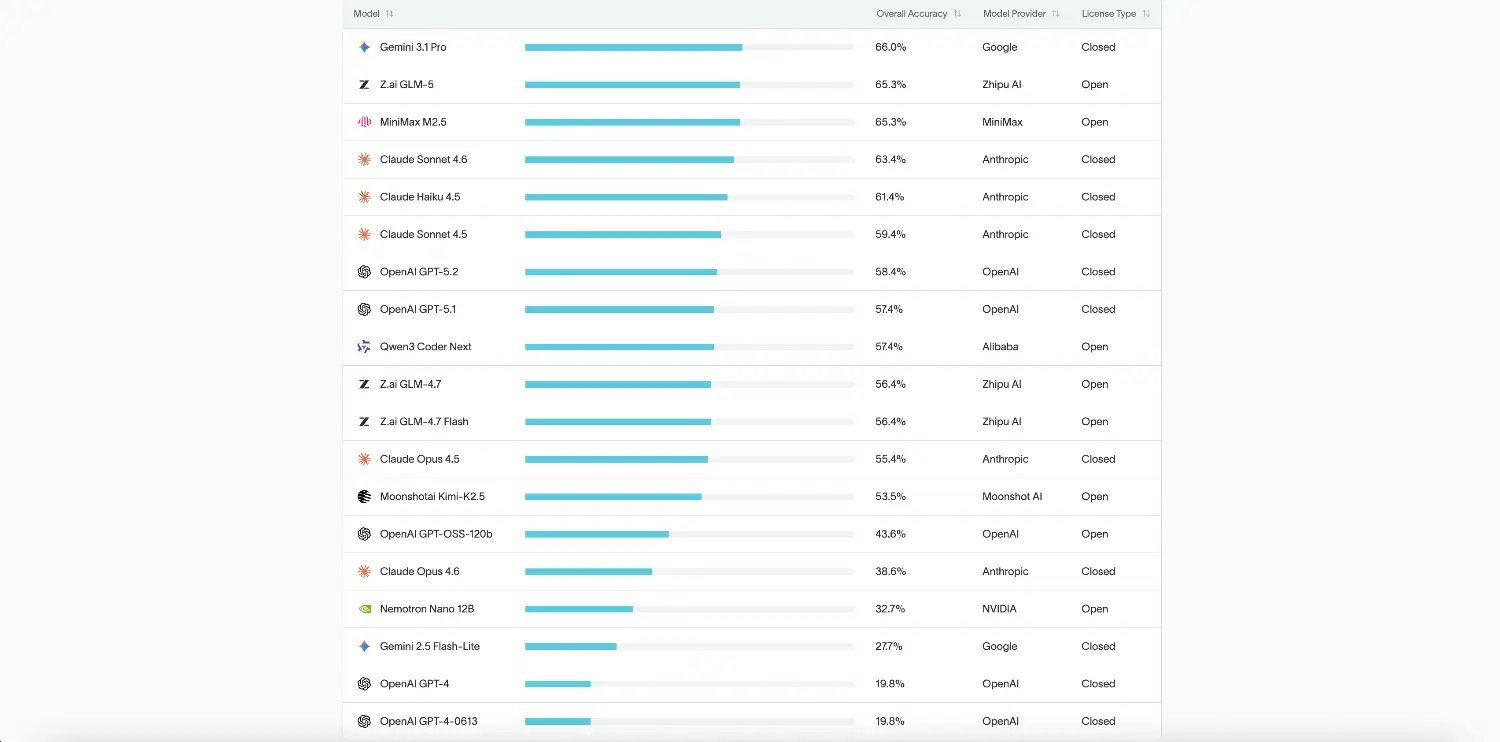Click the Claude Sonnet 4.5 logo icon
The image size is (1500, 742).
coord(364,234)
